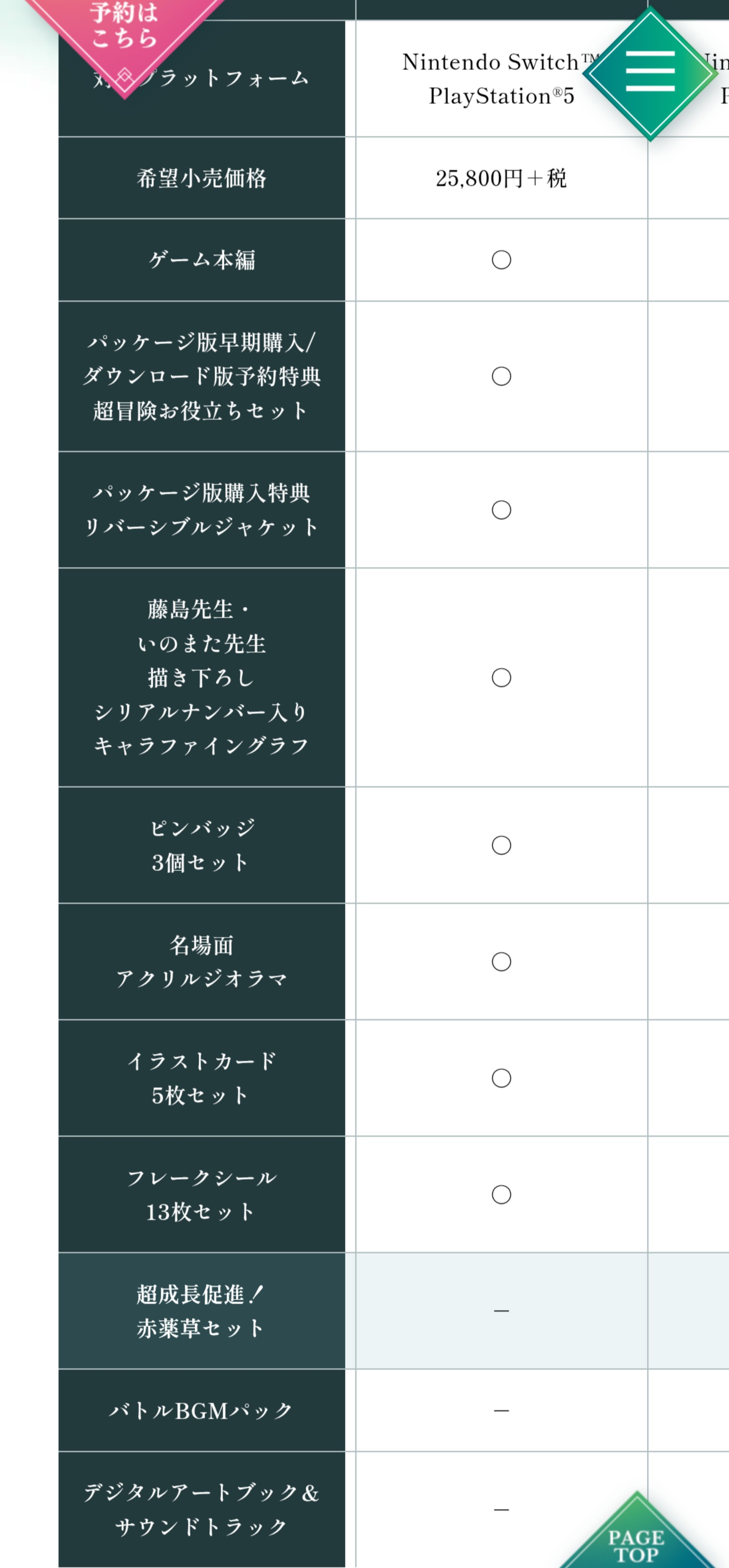Select the ゲーム本編 row header
Screen dimensions: 729x1568
click(x=201, y=260)
